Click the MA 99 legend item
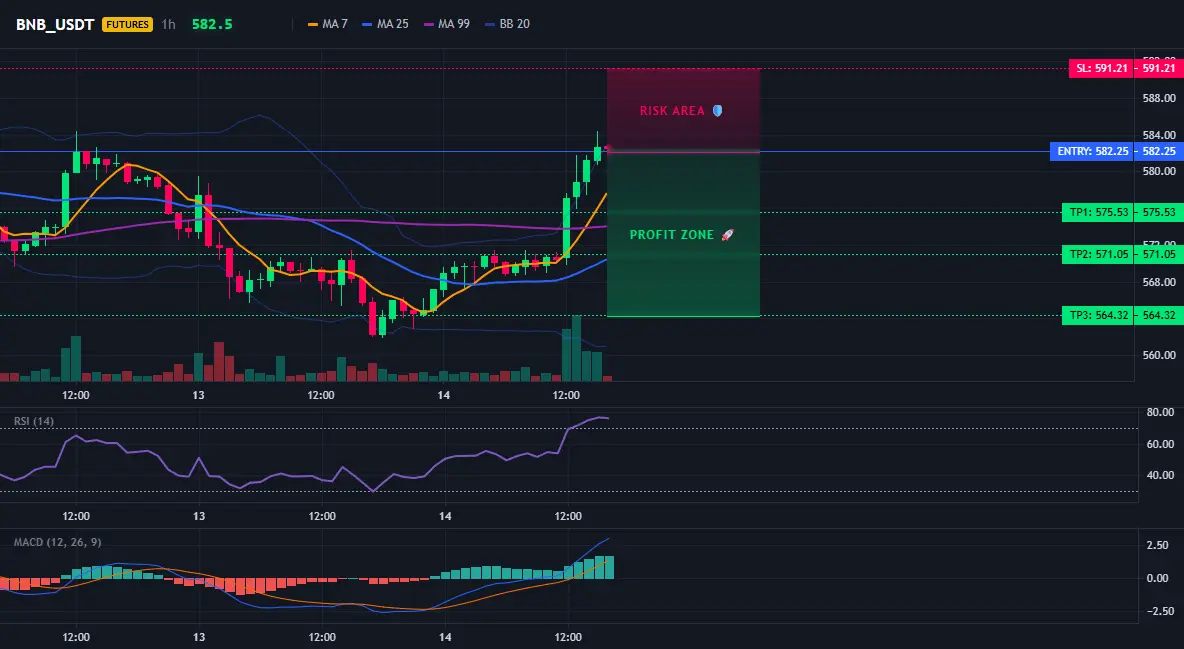Viewport: 1184px width, 649px height. coord(446,24)
